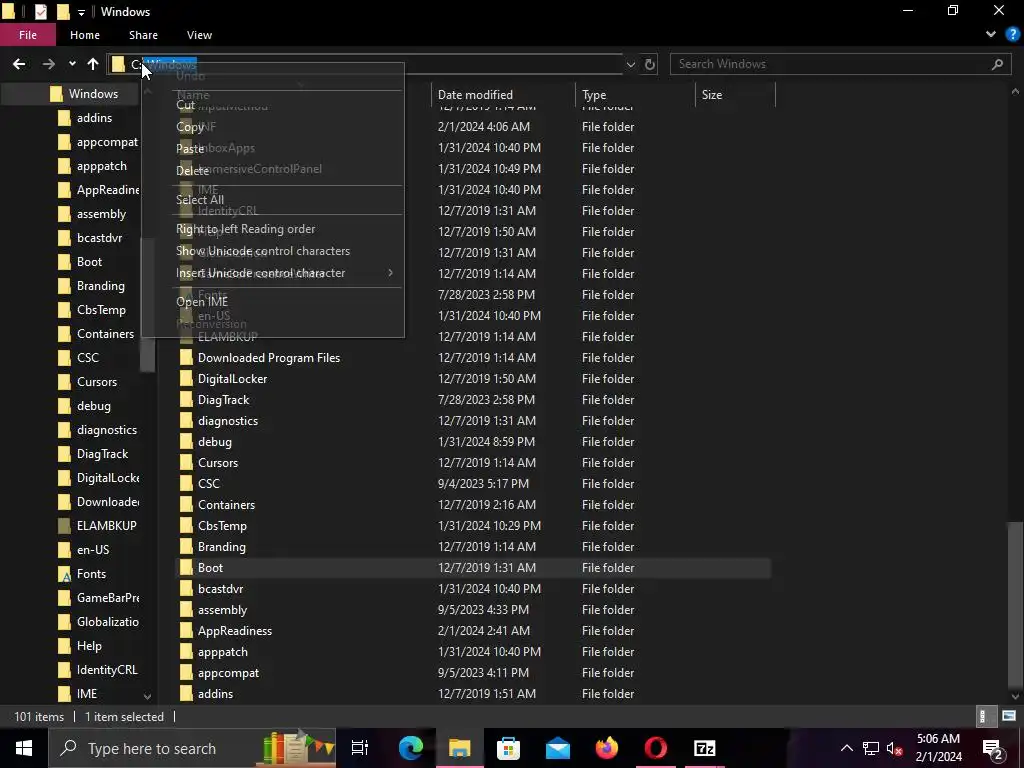Select the bcastdvr folder row
The width and height of the screenshot is (1024, 768).
point(473,588)
